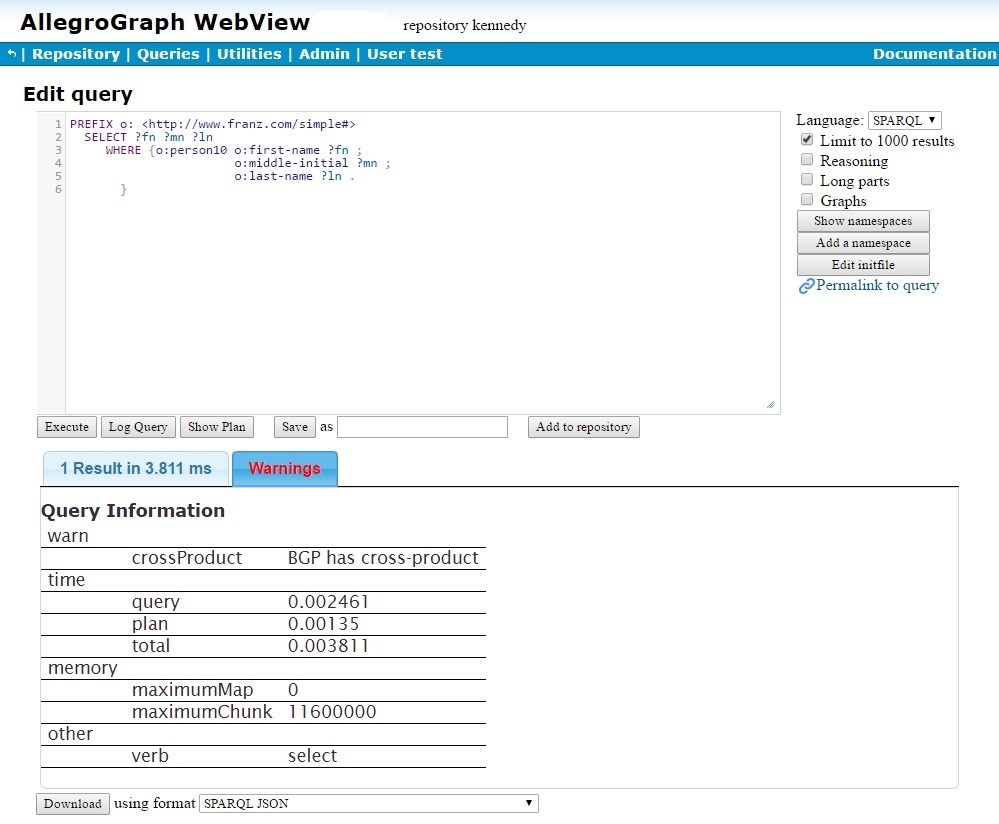This screenshot has height=824, width=999.
Task: Tick the Graphs checkbox
Action: coord(807,201)
